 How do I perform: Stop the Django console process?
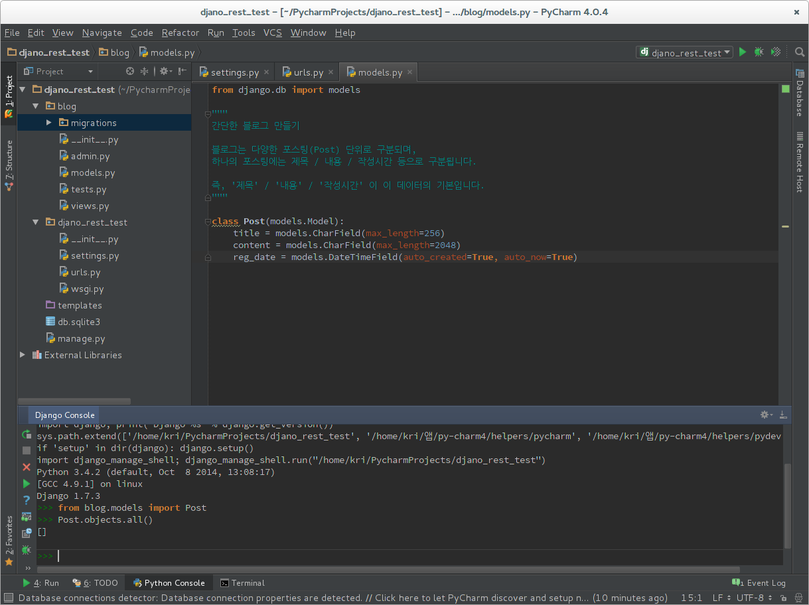click(x=26, y=451)
